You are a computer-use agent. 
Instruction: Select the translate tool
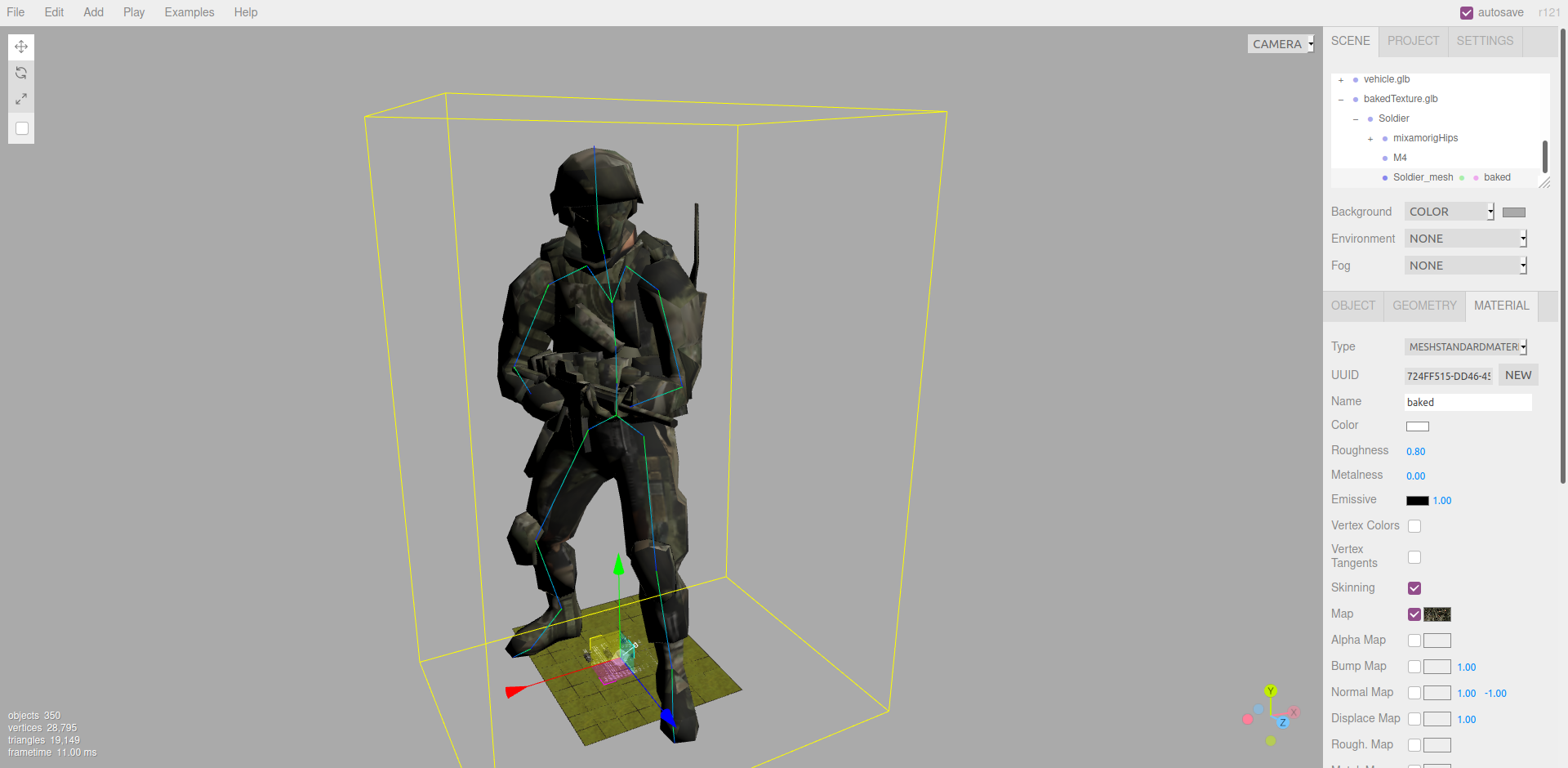pyautogui.click(x=21, y=47)
